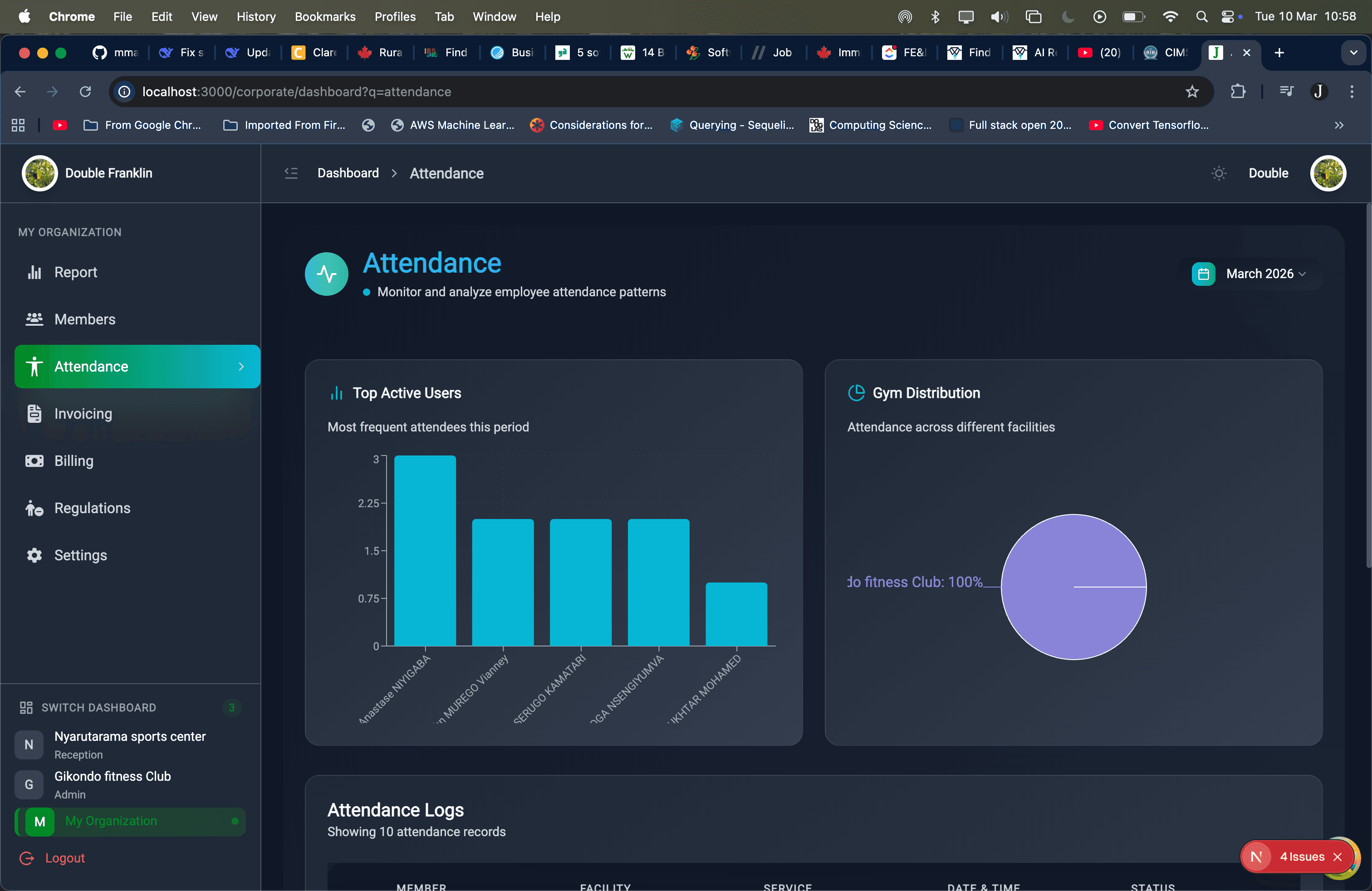Open the Invoicing document icon
Screen dimensions: 1372x891
click(x=34, y=413)
